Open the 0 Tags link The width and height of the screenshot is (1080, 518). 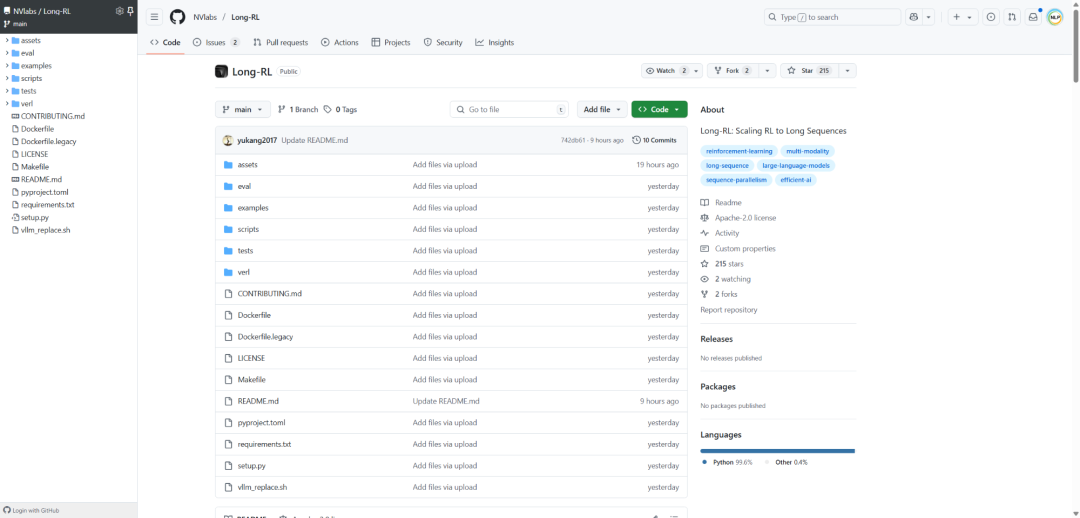click(x=340, y=110)
